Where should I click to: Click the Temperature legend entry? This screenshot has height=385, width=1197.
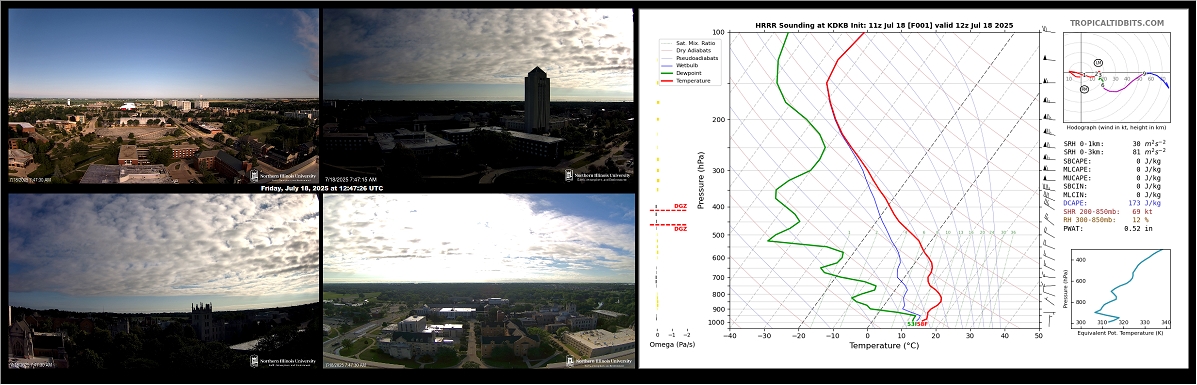(693, 80)
